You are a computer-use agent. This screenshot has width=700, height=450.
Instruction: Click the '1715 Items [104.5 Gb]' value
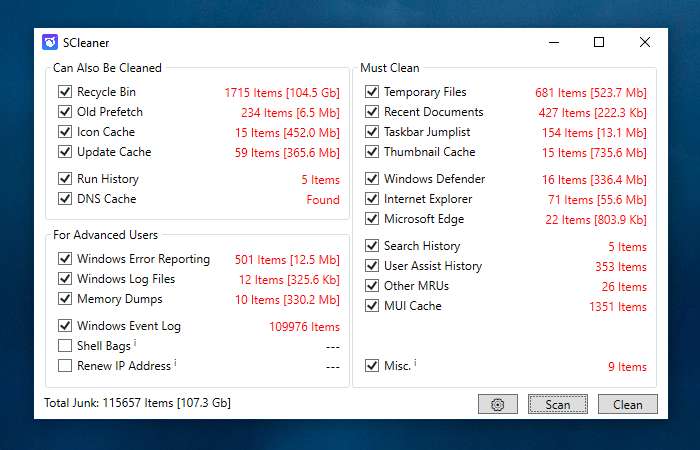(282, 93)
